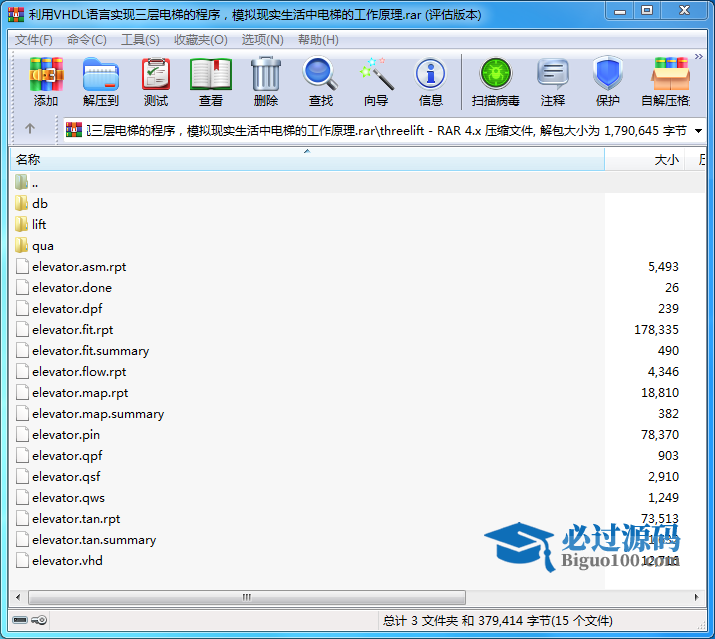Viewport: 715px width, 639px height.
Task: Select the file elevator.tan.summary
Action: [x=94, y=539]
